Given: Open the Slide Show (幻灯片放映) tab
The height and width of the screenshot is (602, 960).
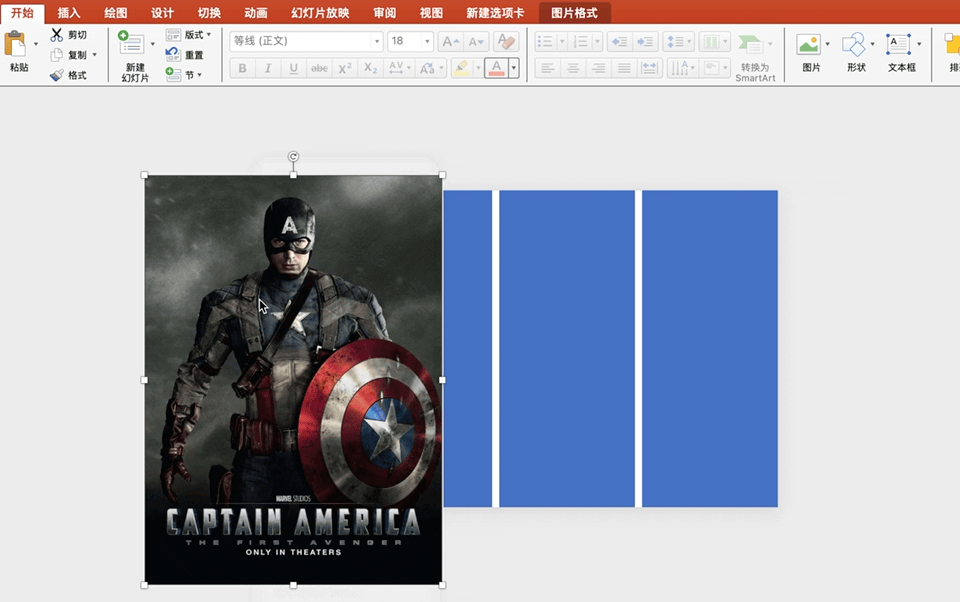Looking at the screenshot, I should pyautogui.click(x=320, y=13).
